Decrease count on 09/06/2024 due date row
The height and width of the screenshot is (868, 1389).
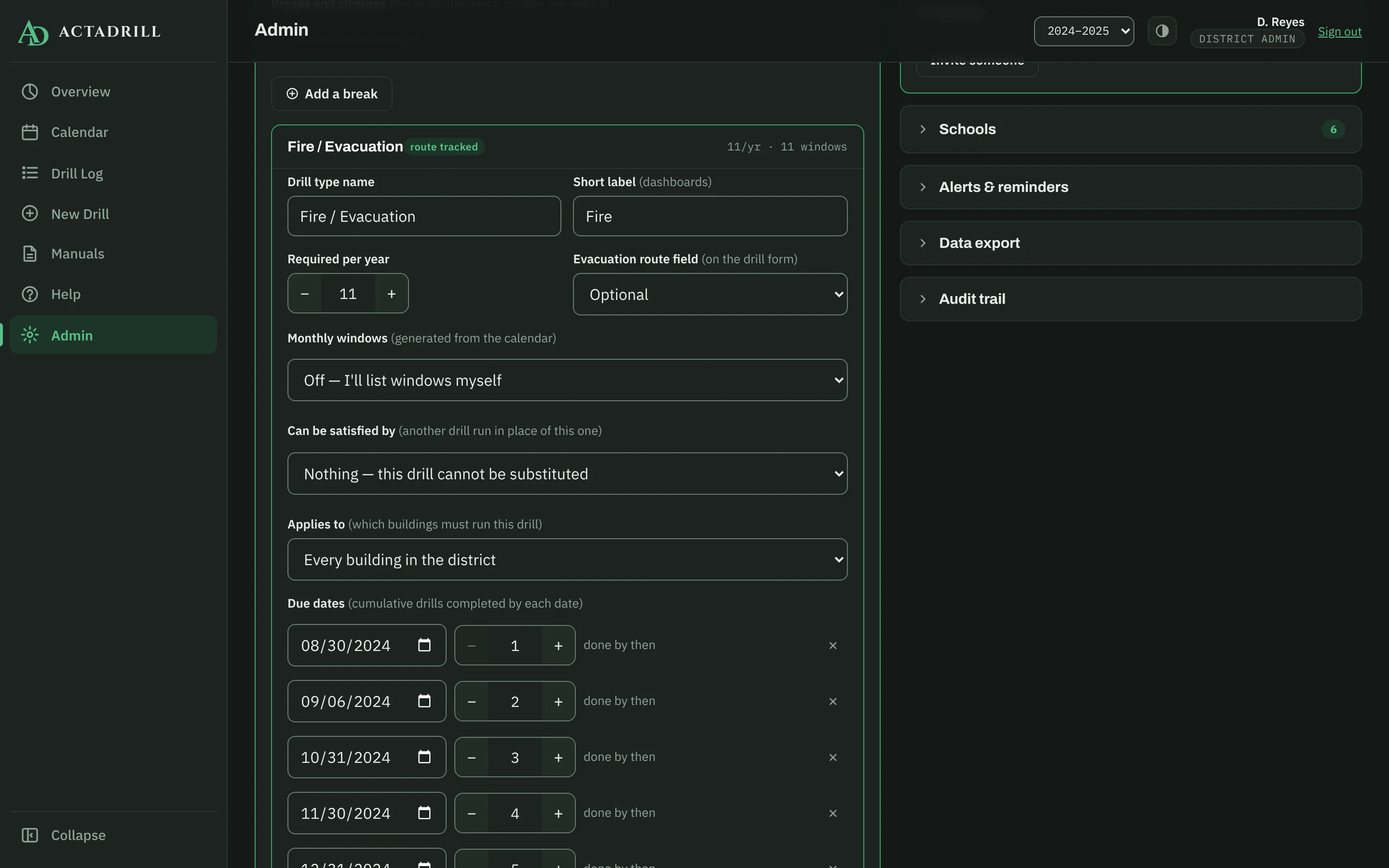[x=472, y=701]
